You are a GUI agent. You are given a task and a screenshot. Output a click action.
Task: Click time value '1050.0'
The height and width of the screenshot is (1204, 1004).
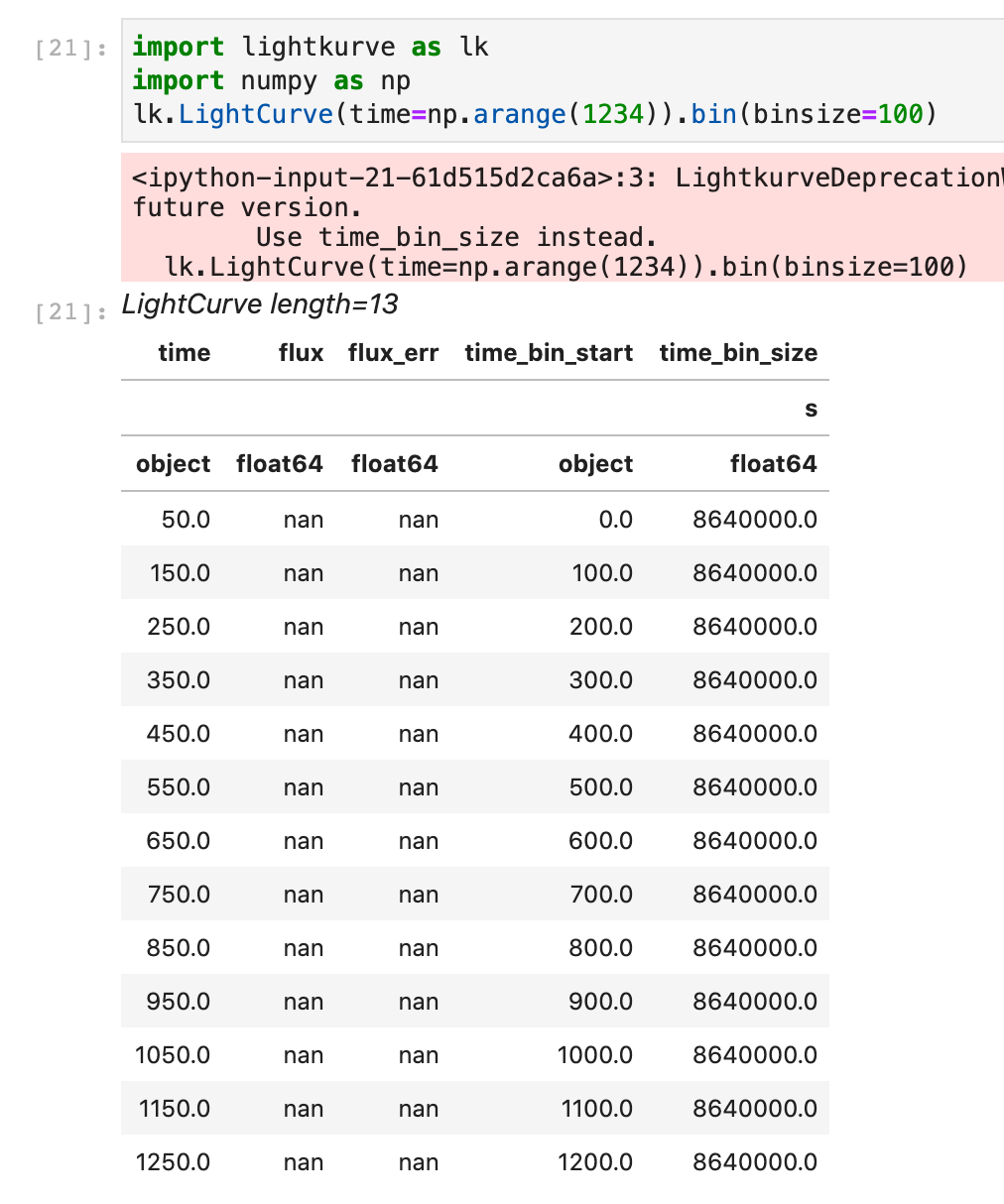click(174, 1055)
